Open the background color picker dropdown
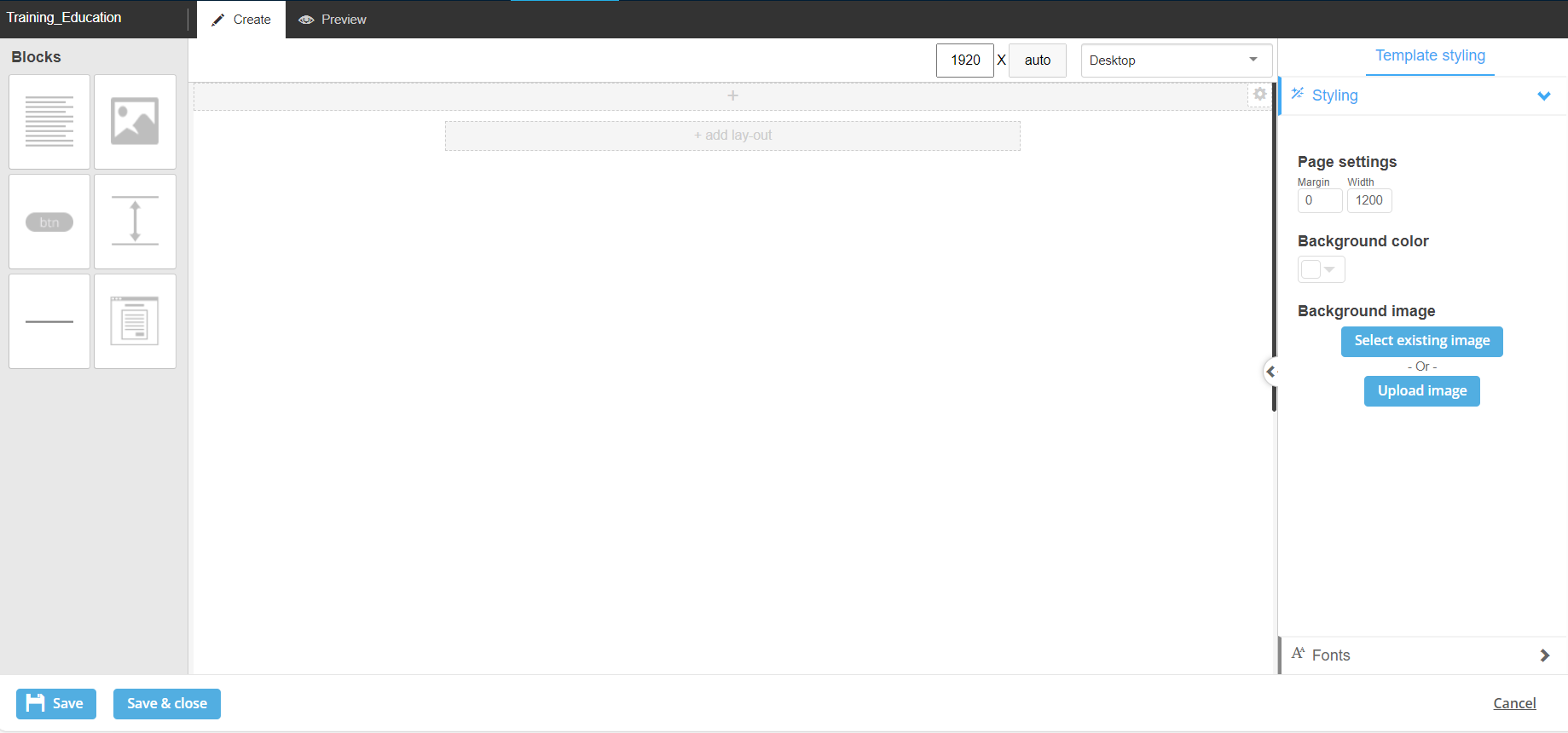The image size is (1568, 733). pyautogui.click(x=1321, y=269)
